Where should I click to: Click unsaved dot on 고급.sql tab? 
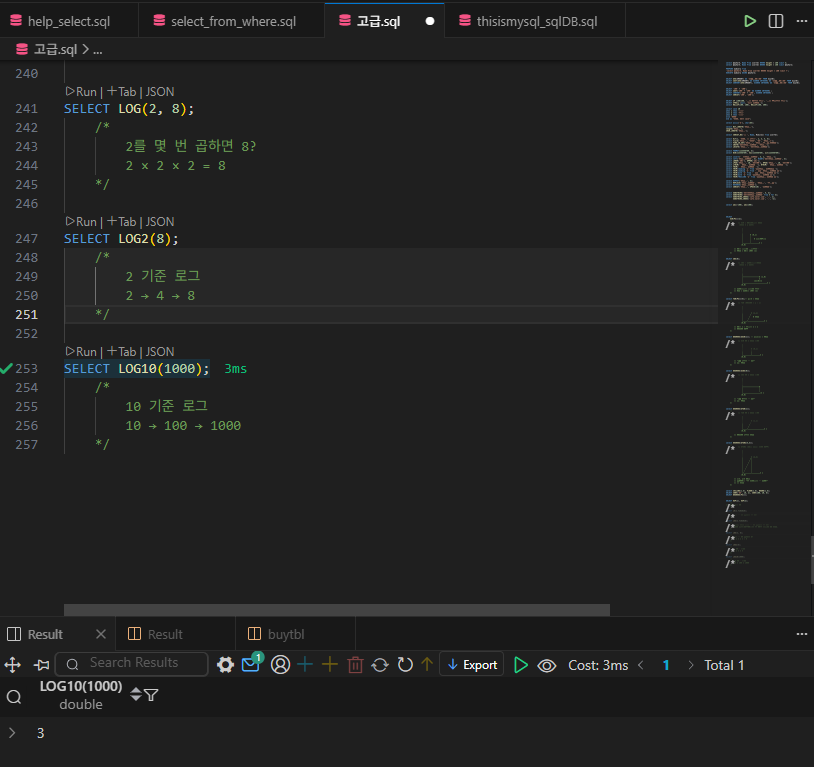pyautogui.click(x=430, y=21)
